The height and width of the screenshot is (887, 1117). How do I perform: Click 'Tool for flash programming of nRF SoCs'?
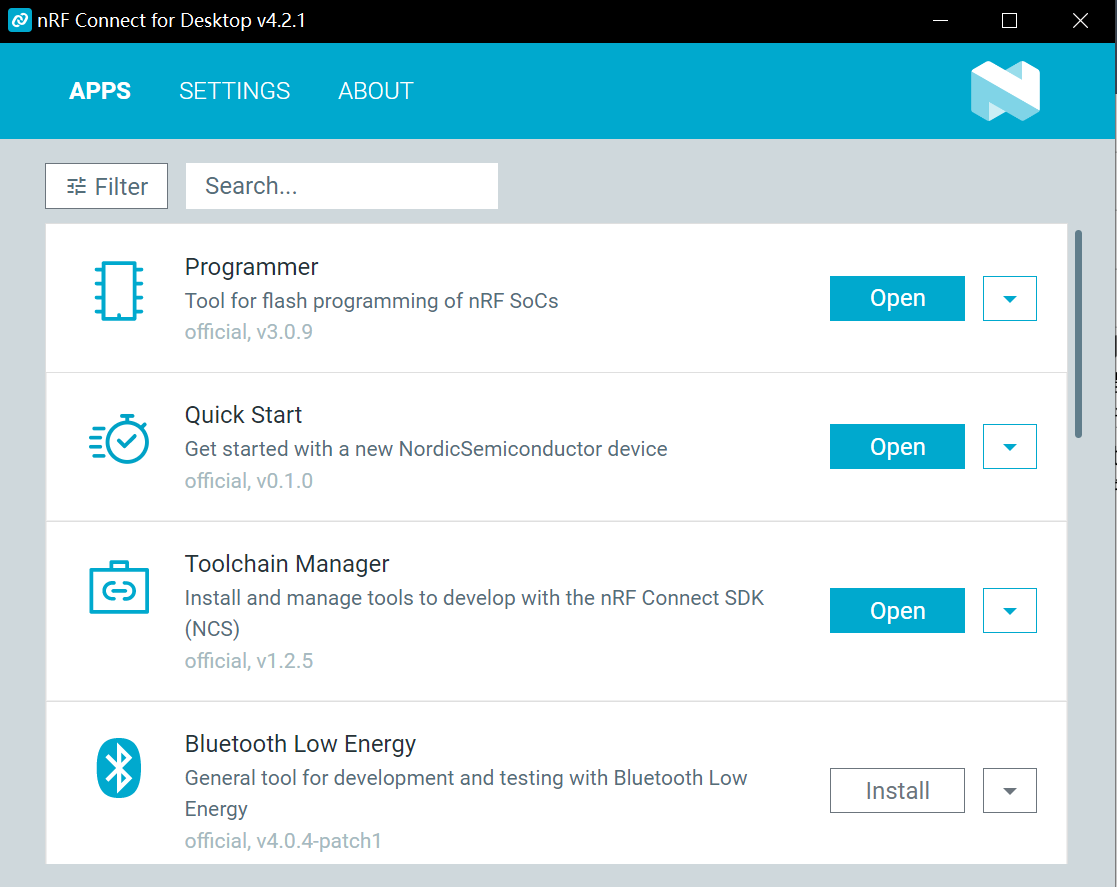371,301
